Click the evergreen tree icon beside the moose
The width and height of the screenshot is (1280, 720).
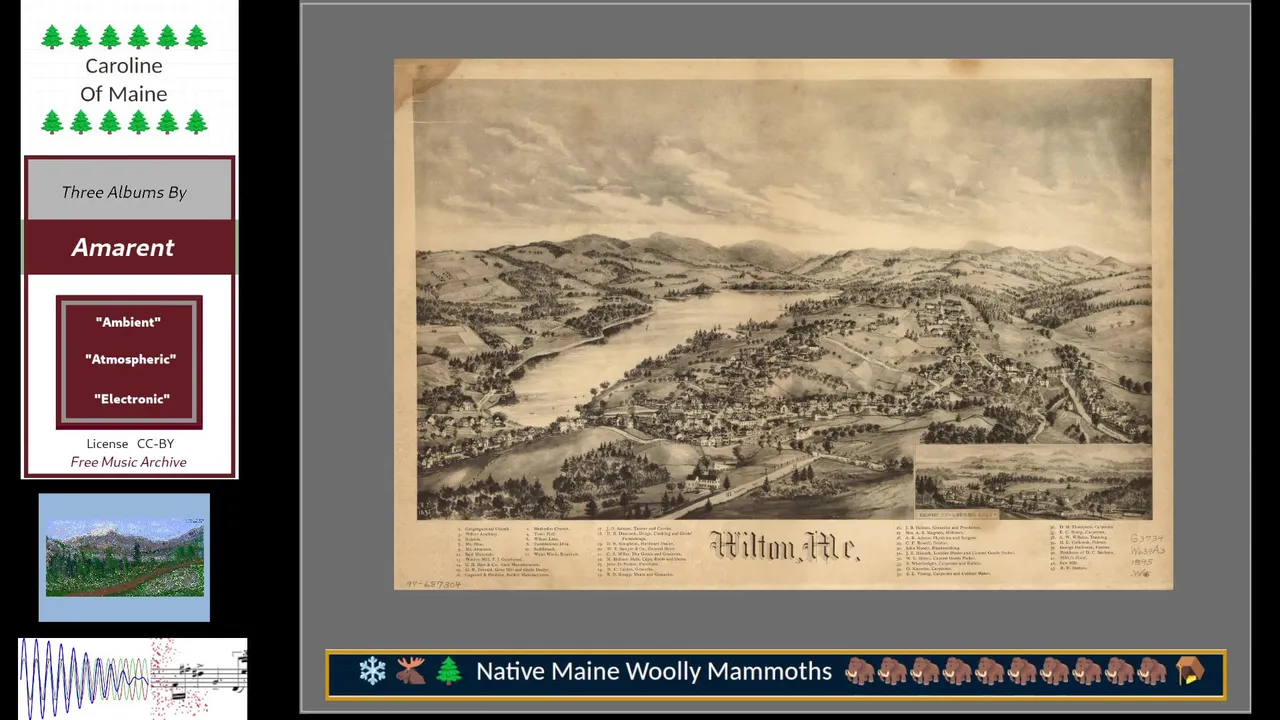pos(448,671)
